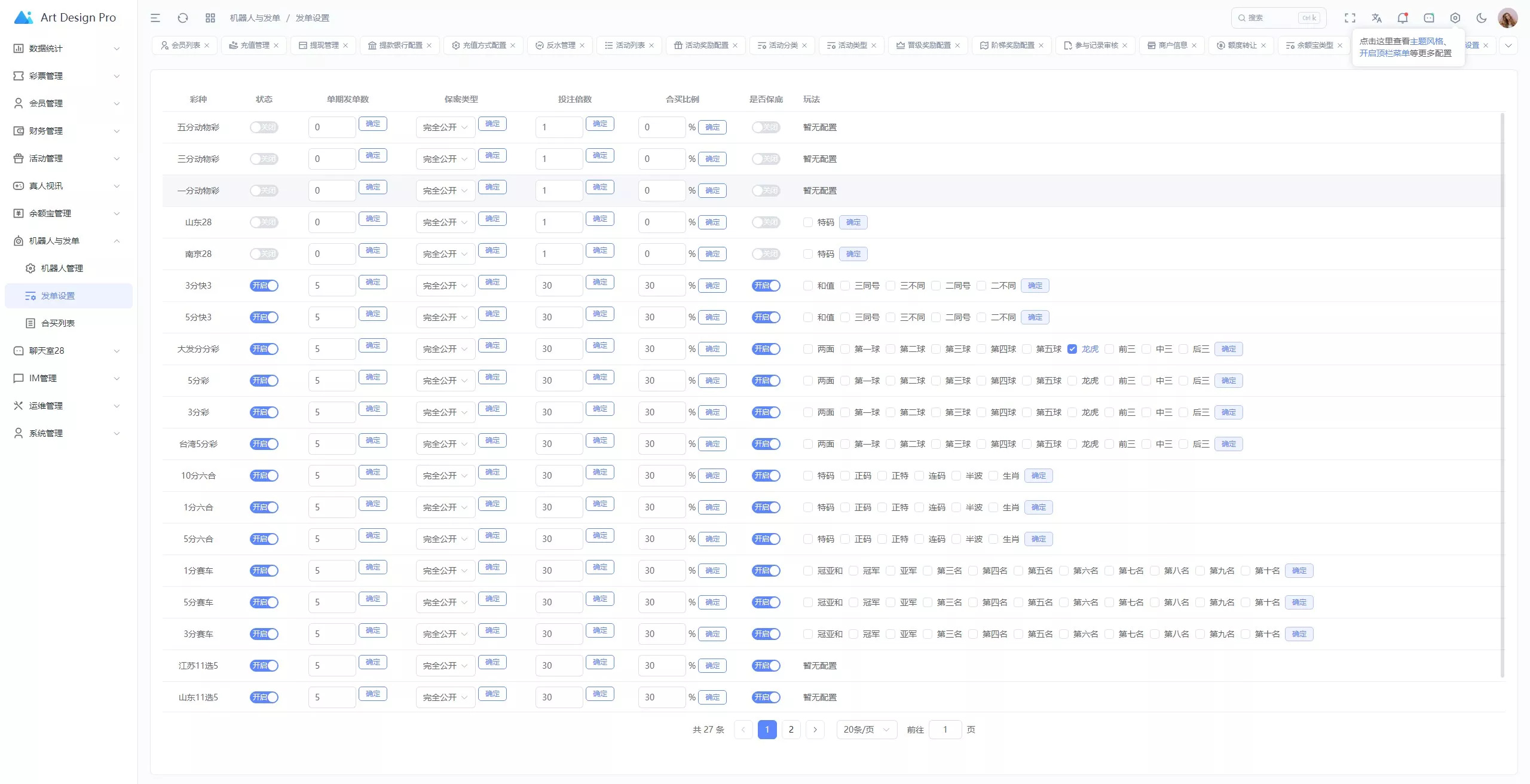Go to page 2 of pagination

point(791,730)
